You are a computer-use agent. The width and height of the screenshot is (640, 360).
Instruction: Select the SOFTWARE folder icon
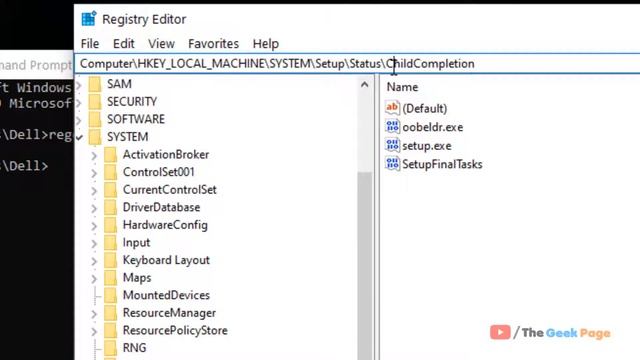(x=95, y=119)
